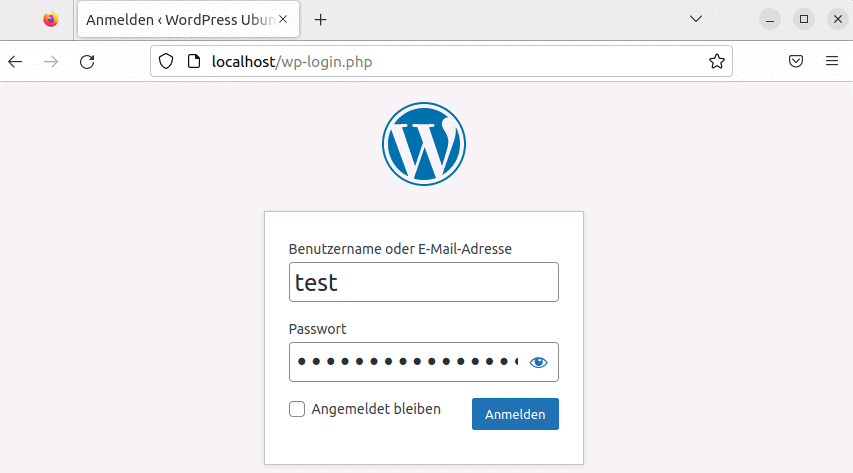Click the Benutzername oder E-Mail-Adresse field
The width and height of the screenshot is (853, 473).
[x=423, y=282]
